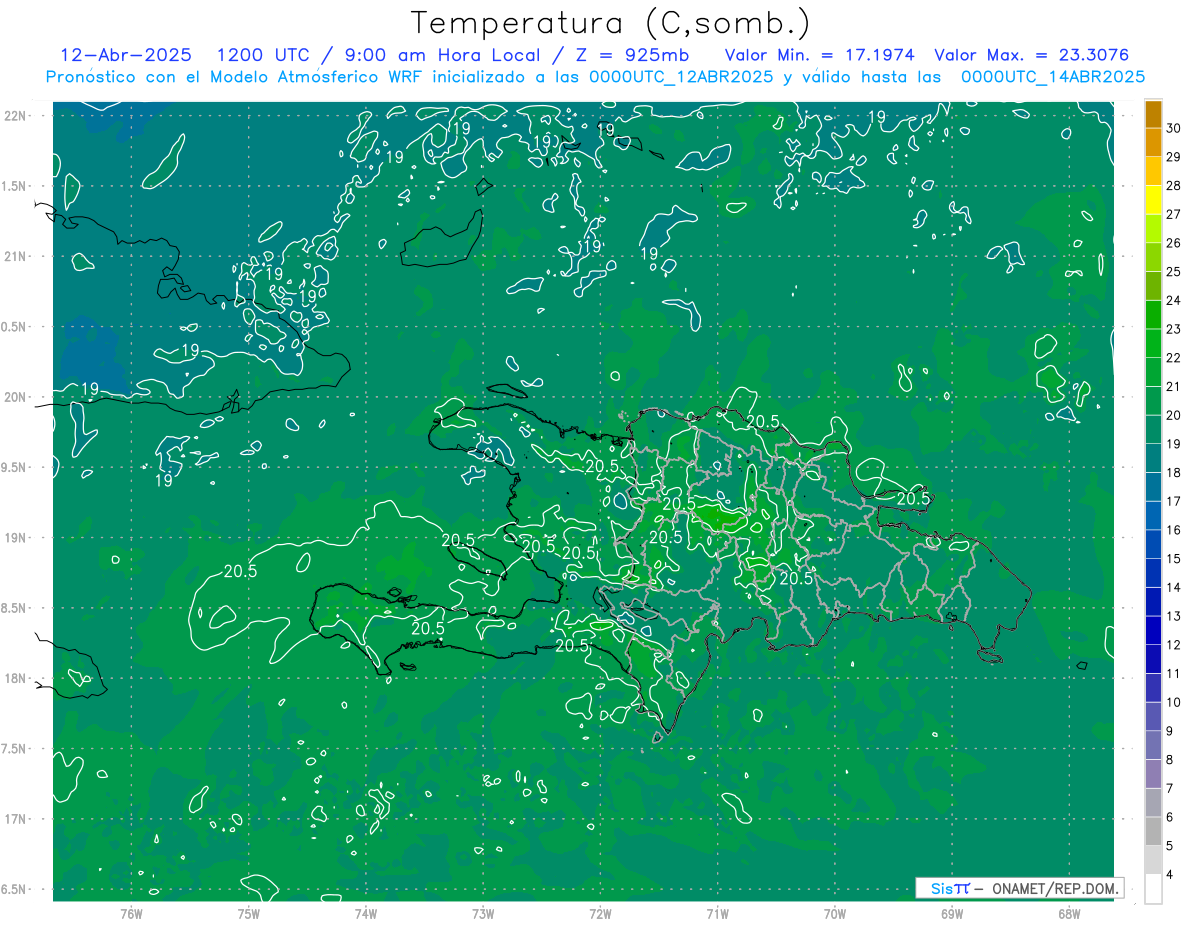Screen dimensions: 1200x927
Task: Click the '76W' longitude axis label
Action: (131, 914)
